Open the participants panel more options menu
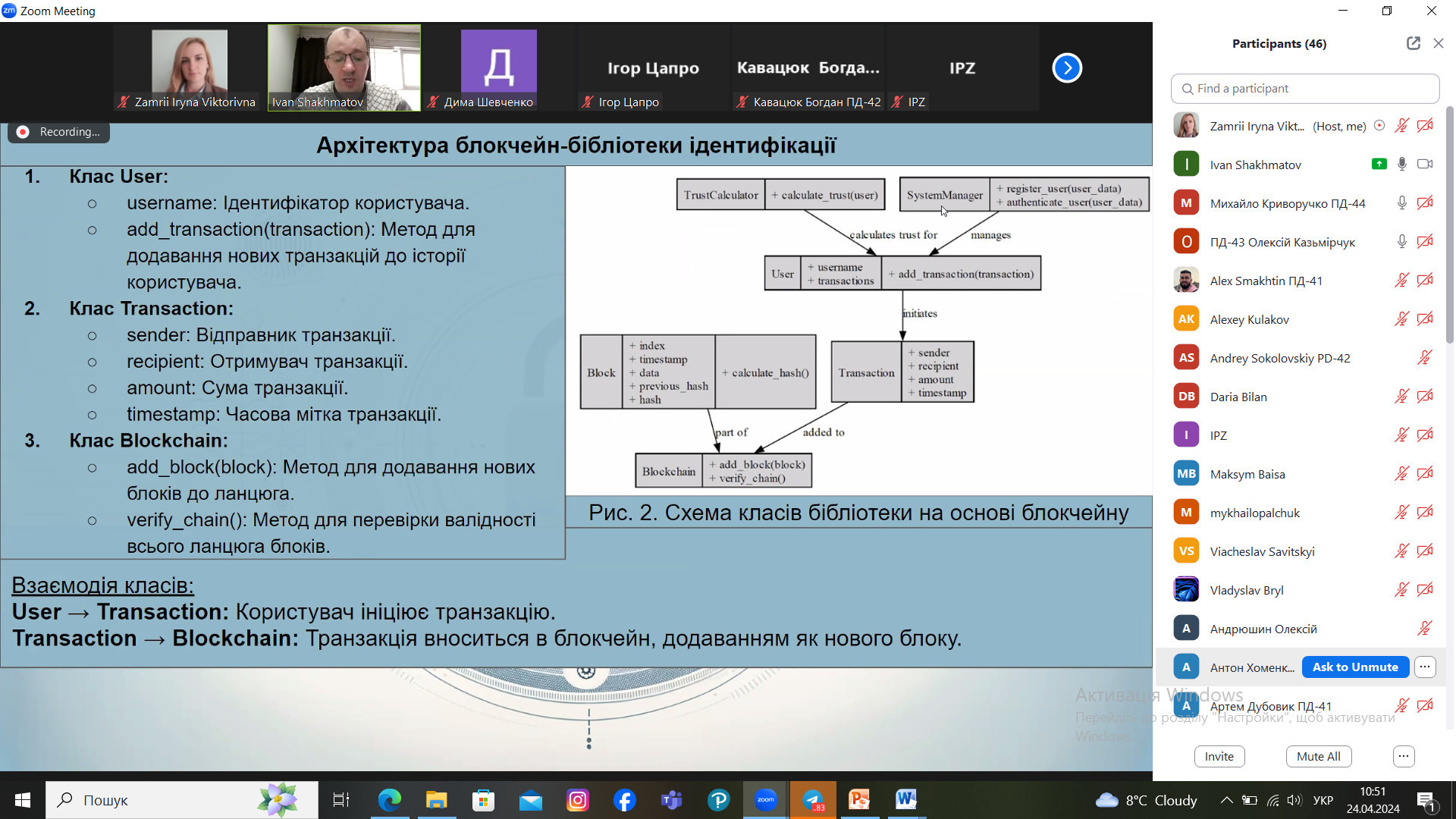 point(1404,756)
